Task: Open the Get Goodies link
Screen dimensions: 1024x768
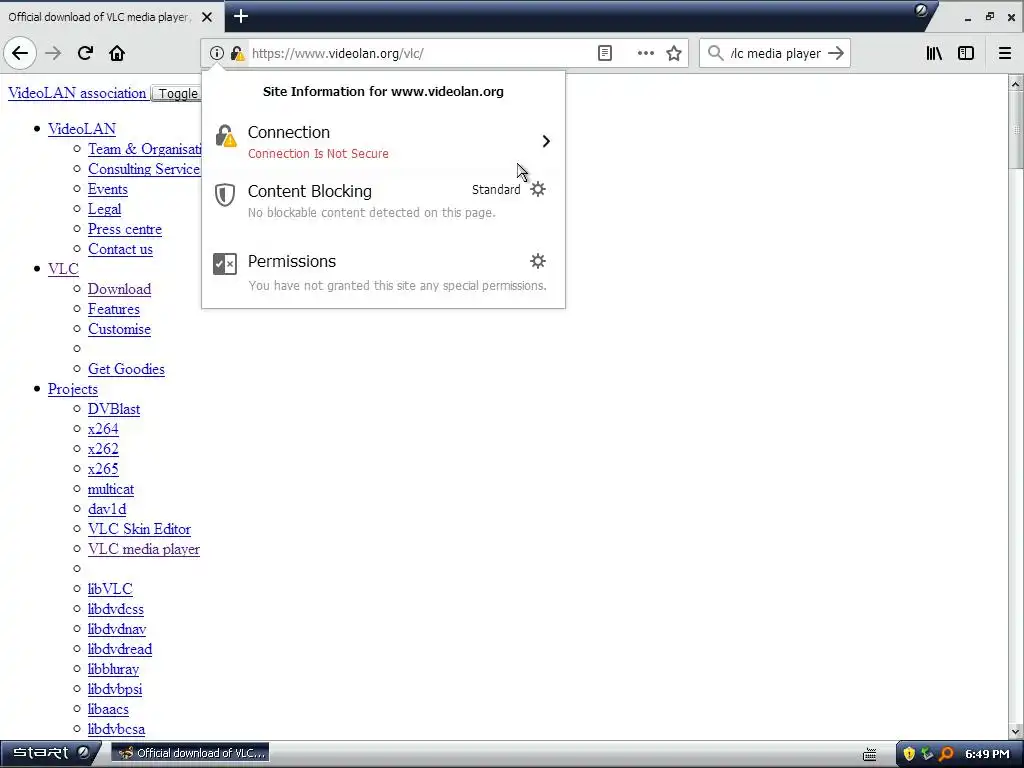Action: coord(126,369)
